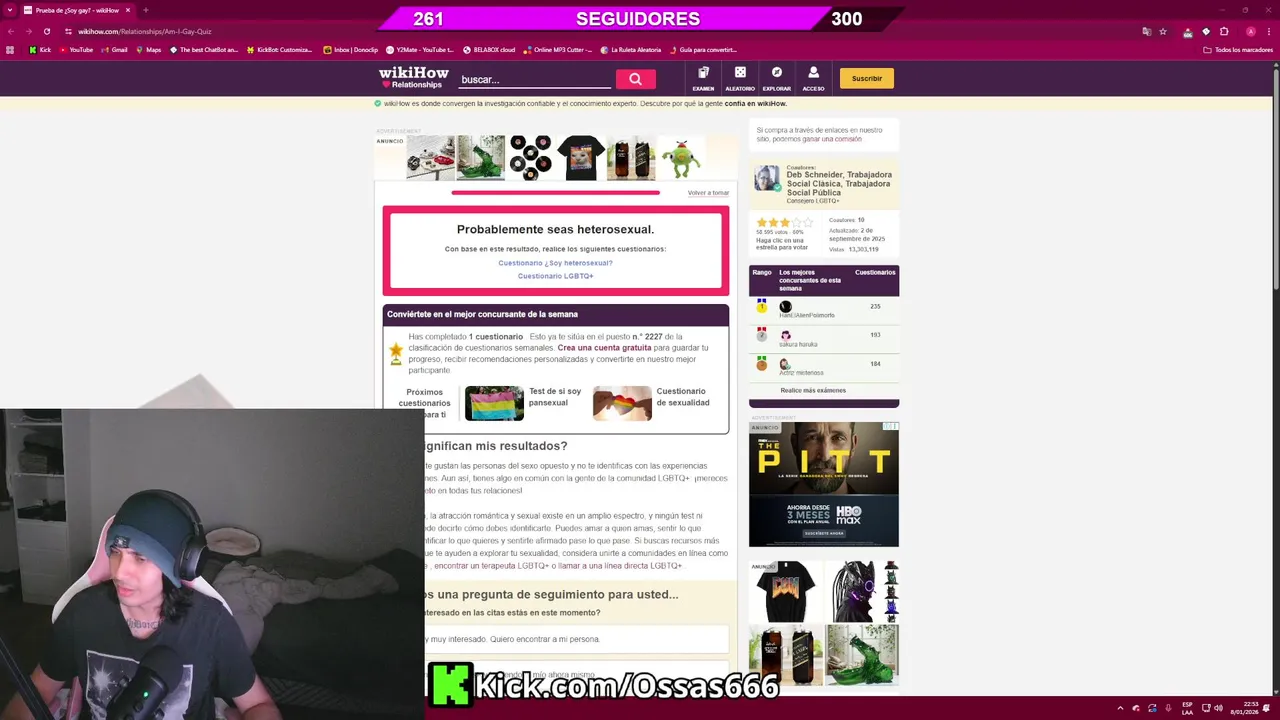Open Todos los marcadores folder

point(1238,50)
